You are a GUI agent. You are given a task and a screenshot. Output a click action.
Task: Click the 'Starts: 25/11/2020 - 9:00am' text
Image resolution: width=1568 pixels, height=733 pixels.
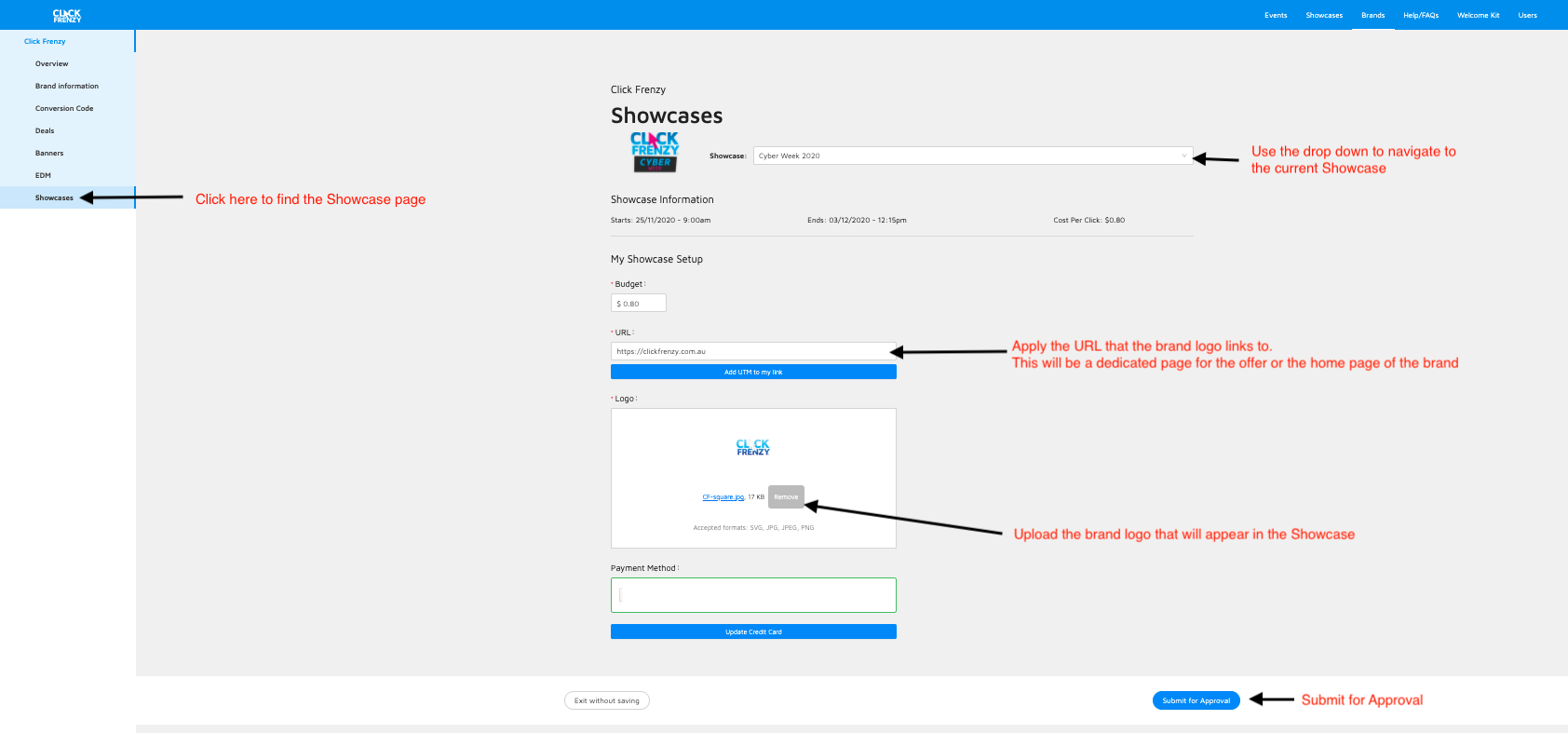click(x=660, y=221)
